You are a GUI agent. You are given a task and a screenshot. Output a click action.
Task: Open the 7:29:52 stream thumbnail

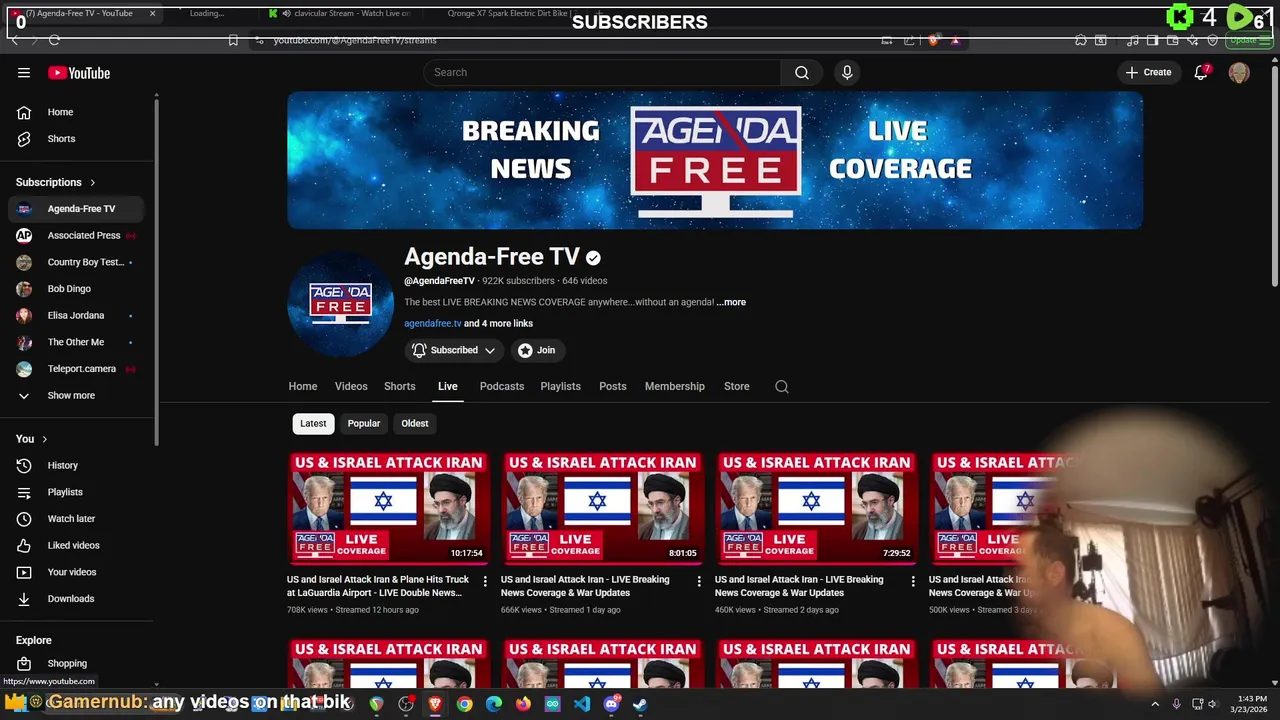[x=816, y=508]
